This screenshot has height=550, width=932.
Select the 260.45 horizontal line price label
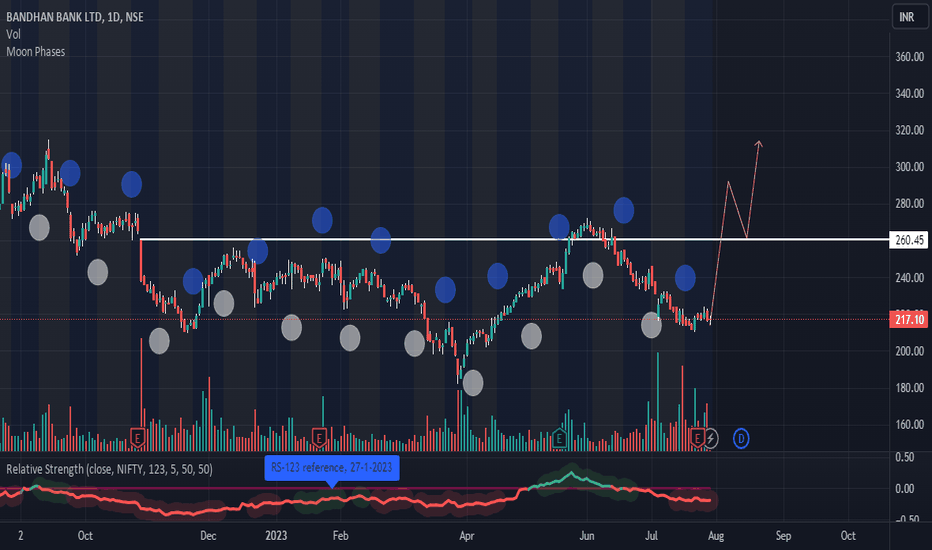coord(908,240)
